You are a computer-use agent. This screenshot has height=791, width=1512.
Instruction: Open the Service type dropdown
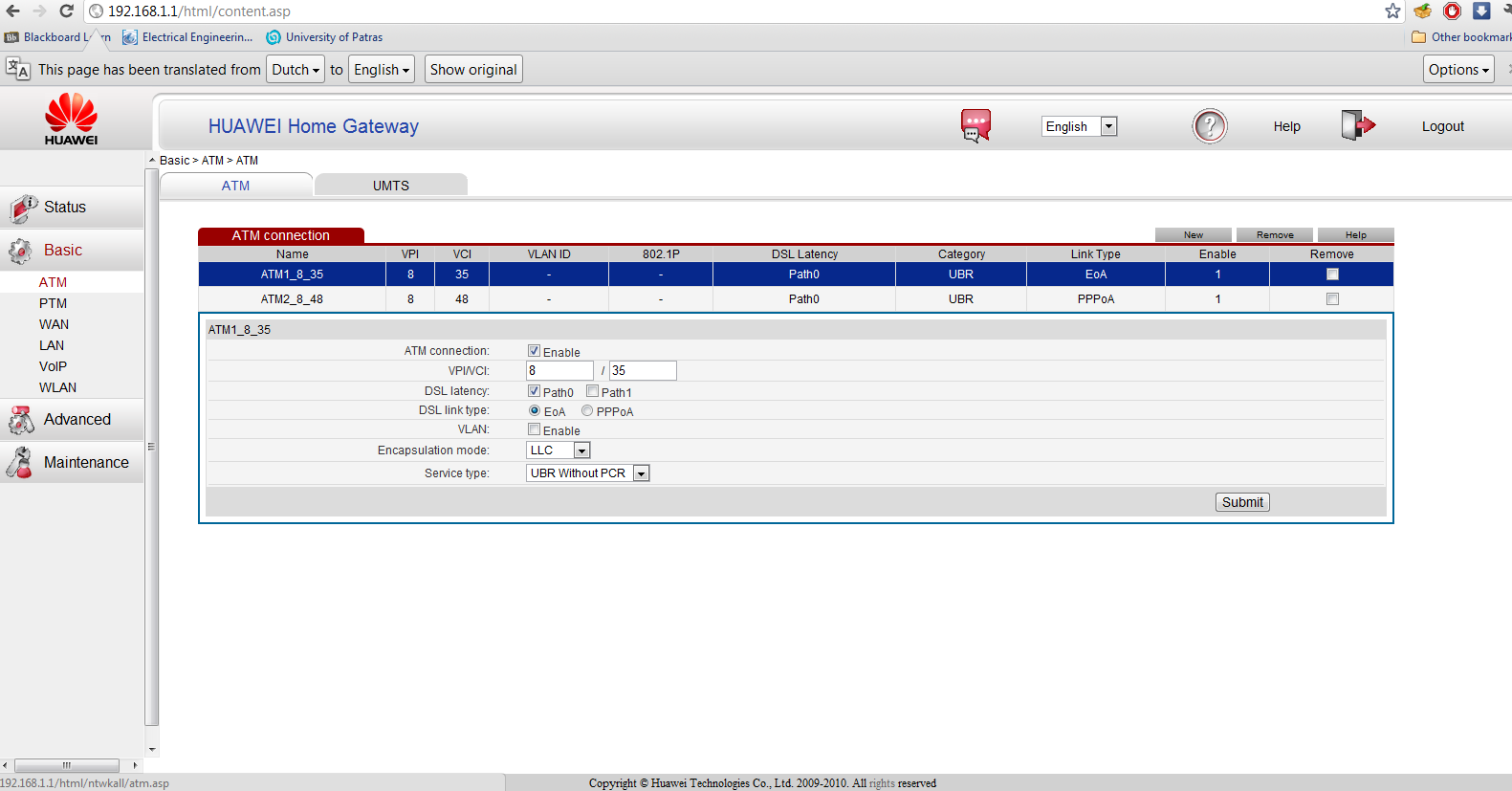click(x=588, y=473)
